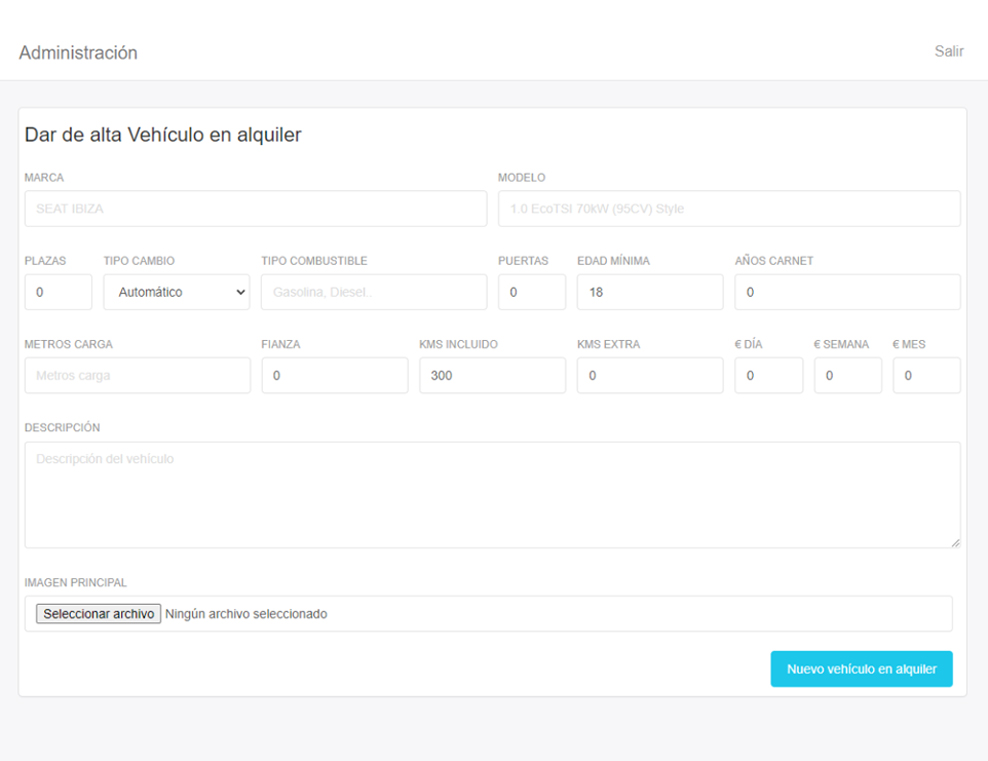The image size is (988, 761).
Task: Click the TIPO CAMBIO dropdown chevron
Action: pos(239,291)
